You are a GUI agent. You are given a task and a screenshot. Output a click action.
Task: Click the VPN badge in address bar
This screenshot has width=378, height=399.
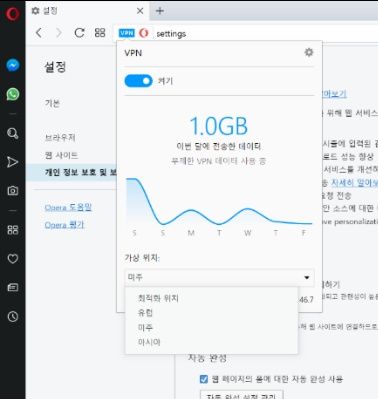[127, 33]
